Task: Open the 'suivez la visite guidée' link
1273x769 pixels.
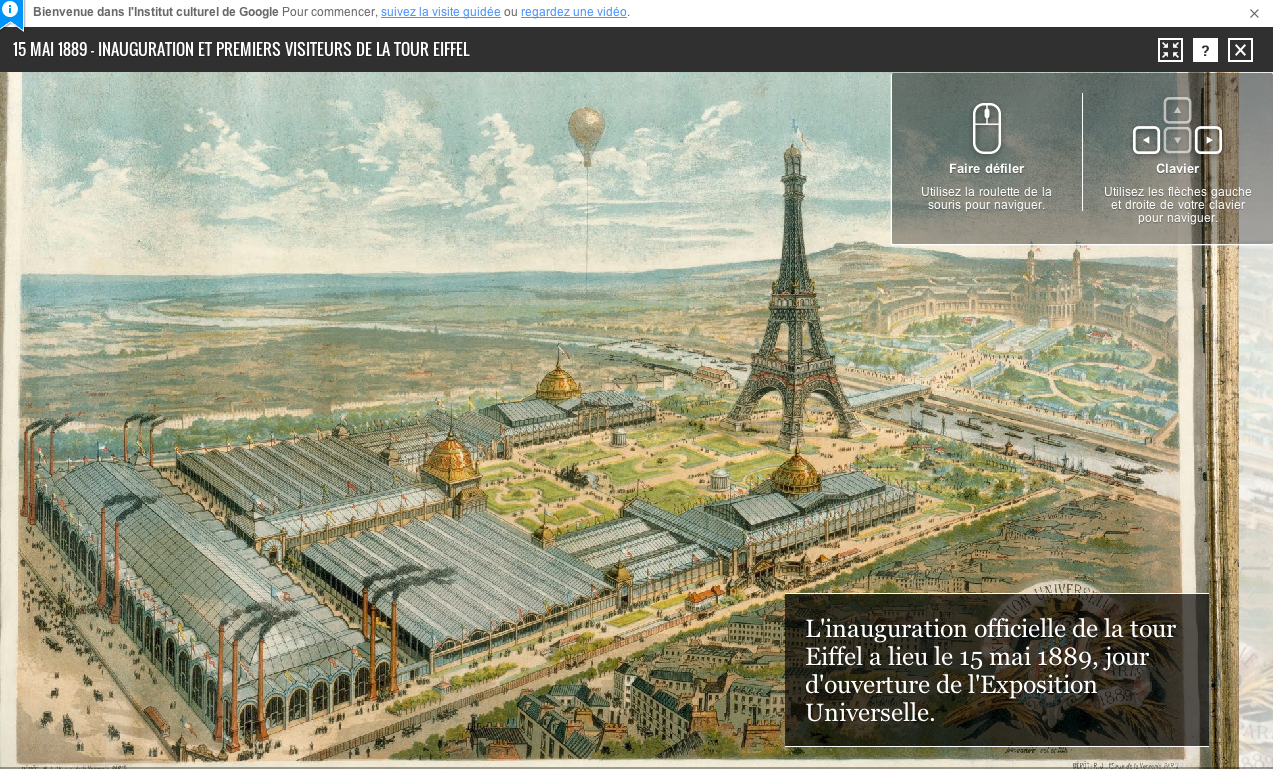Action: [440, 12]
